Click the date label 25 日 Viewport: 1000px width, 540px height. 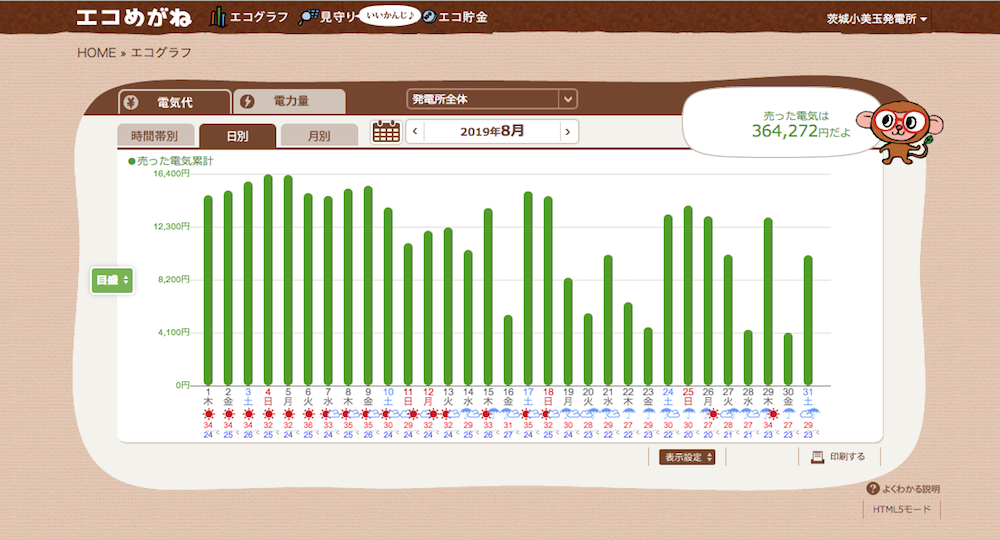(688, 397)
